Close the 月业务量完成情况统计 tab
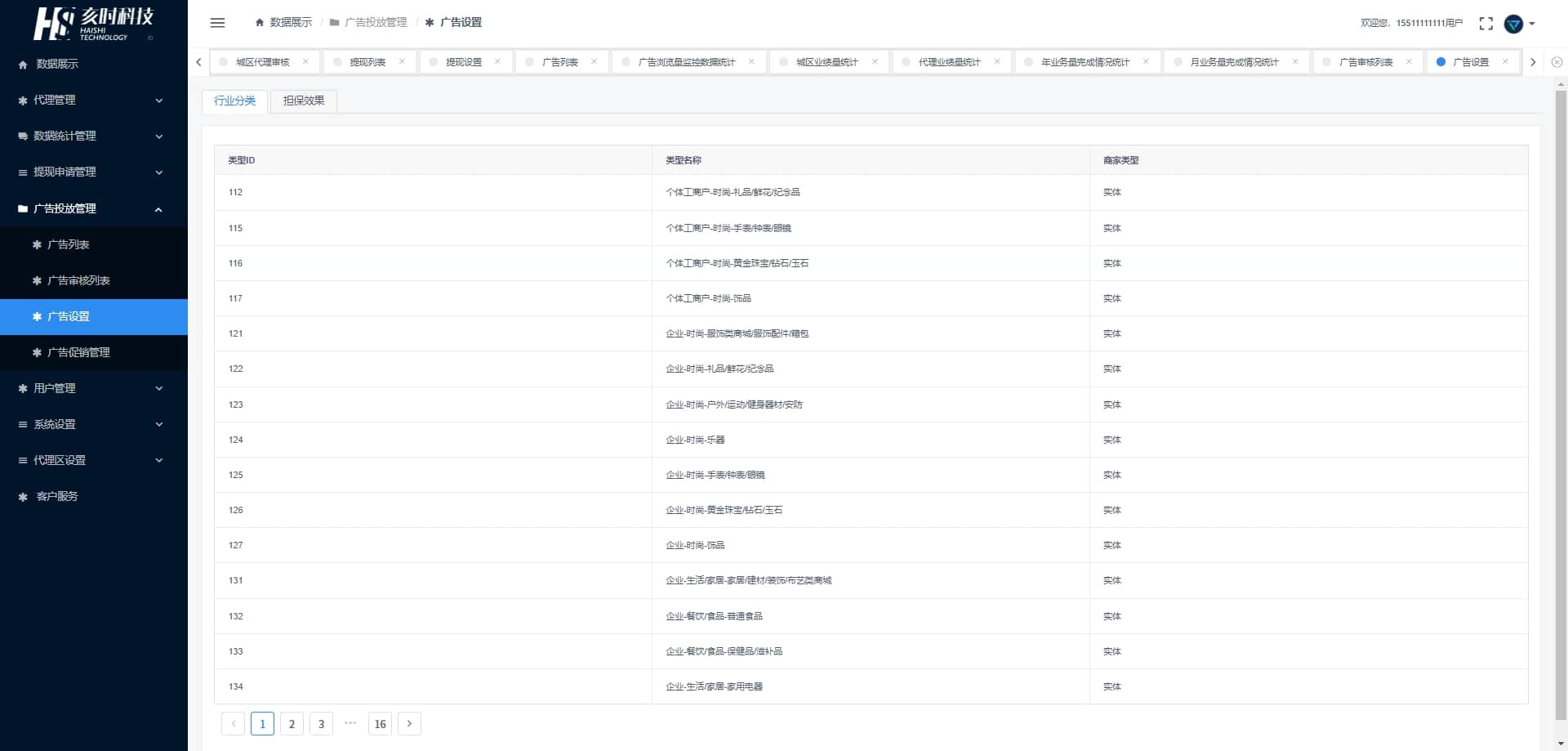1568x751 pixels. (1295, 61)
